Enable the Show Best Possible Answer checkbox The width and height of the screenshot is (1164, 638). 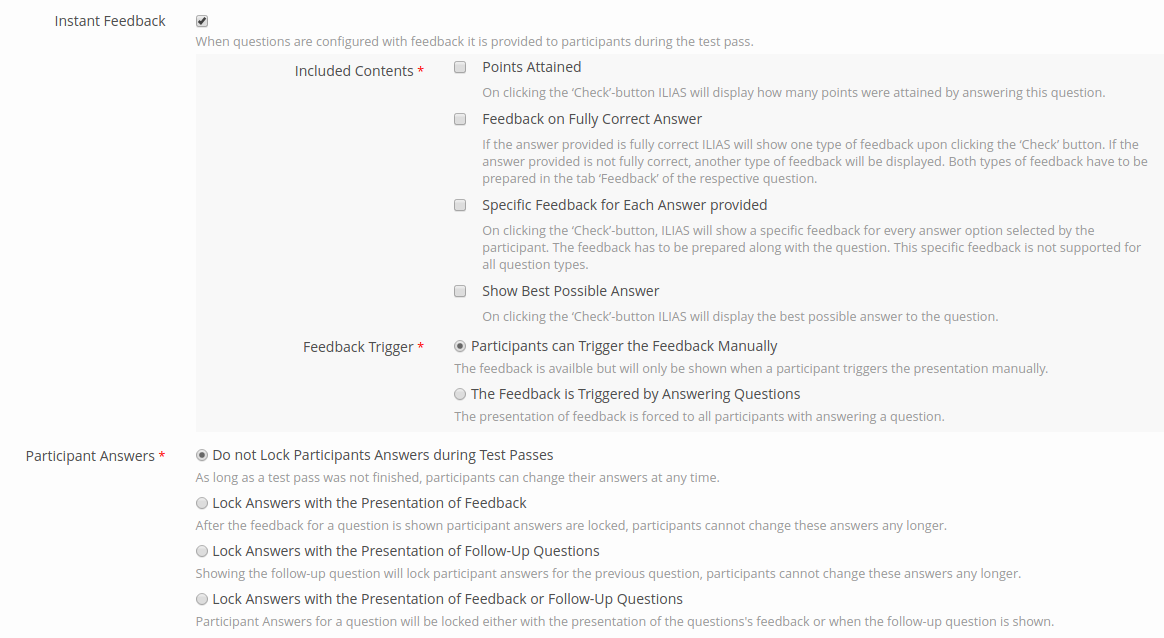click(460, 291)
